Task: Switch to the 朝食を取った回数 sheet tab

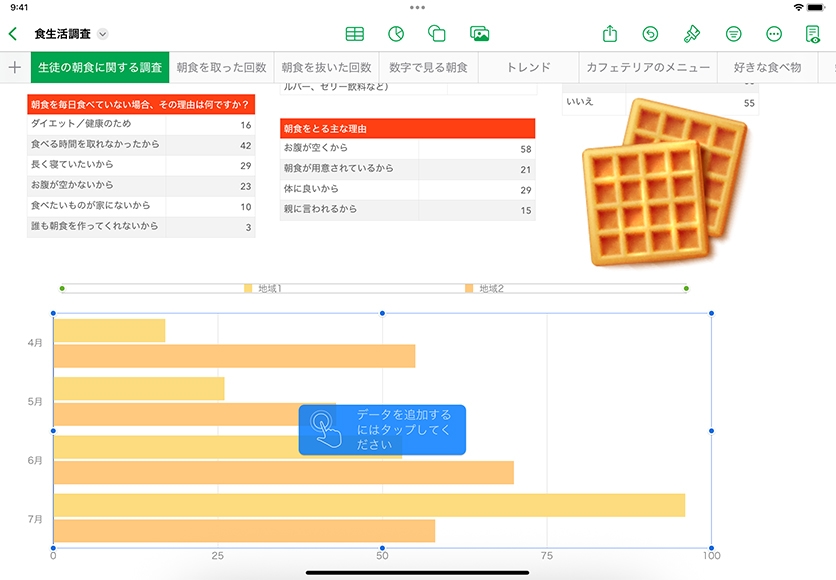Action: [221, 68]
